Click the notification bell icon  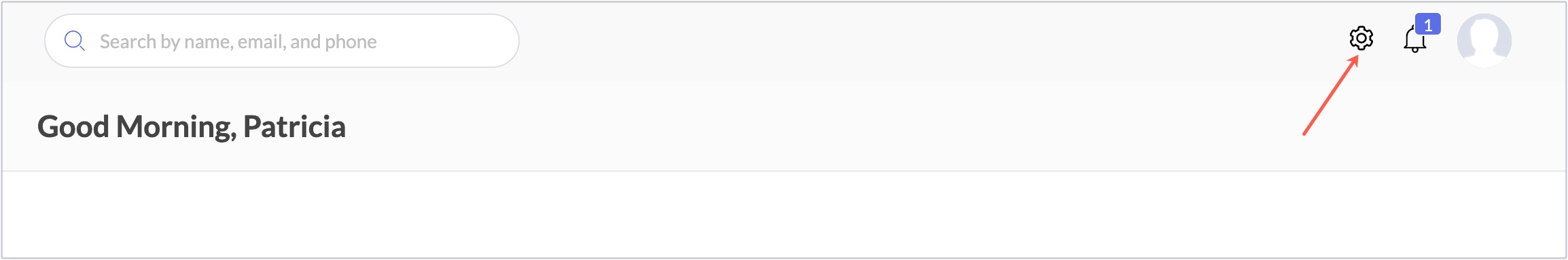tap(1414, 39)
